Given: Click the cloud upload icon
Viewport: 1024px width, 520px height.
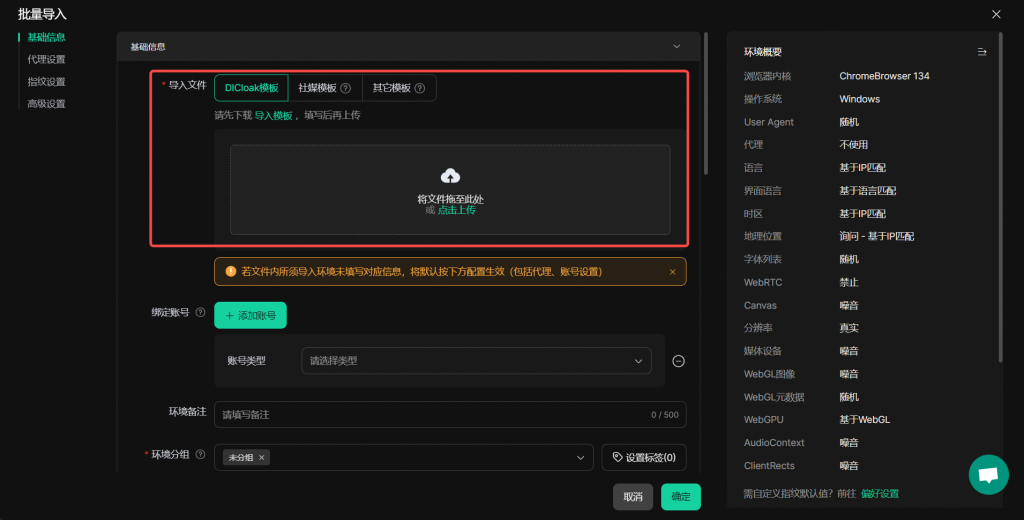Looking at the screenshot, I should [x=450, y=176].
